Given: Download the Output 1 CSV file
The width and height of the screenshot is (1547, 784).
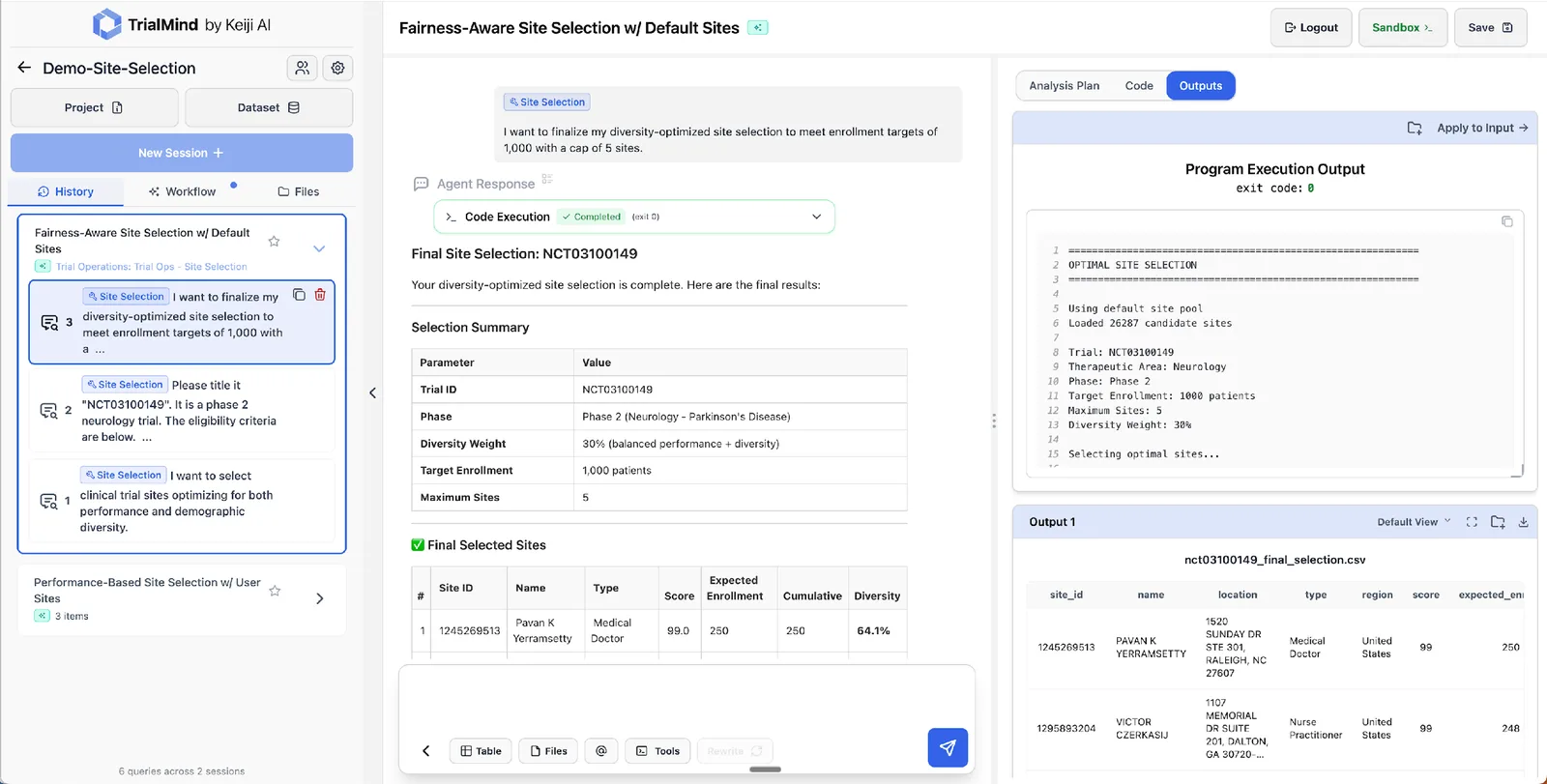Looking at the screenshot, I should [1524, 522].
